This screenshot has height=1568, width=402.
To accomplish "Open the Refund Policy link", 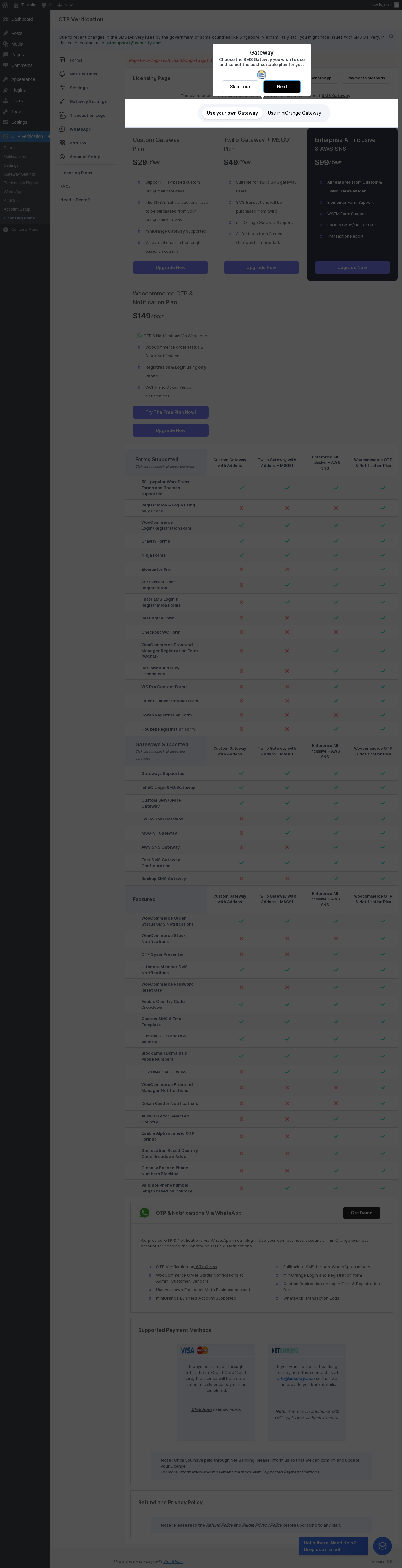I will (219, 1525).
